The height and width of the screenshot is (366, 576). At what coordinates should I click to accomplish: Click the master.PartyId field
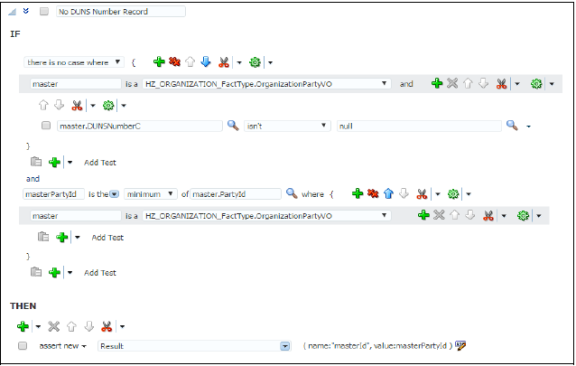coord(235,194)
